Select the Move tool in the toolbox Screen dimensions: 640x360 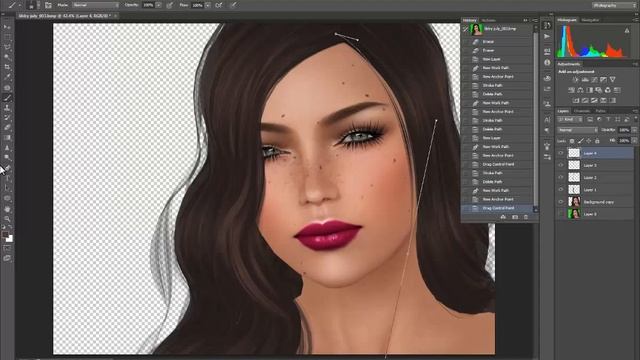click(x=7, y=27)
